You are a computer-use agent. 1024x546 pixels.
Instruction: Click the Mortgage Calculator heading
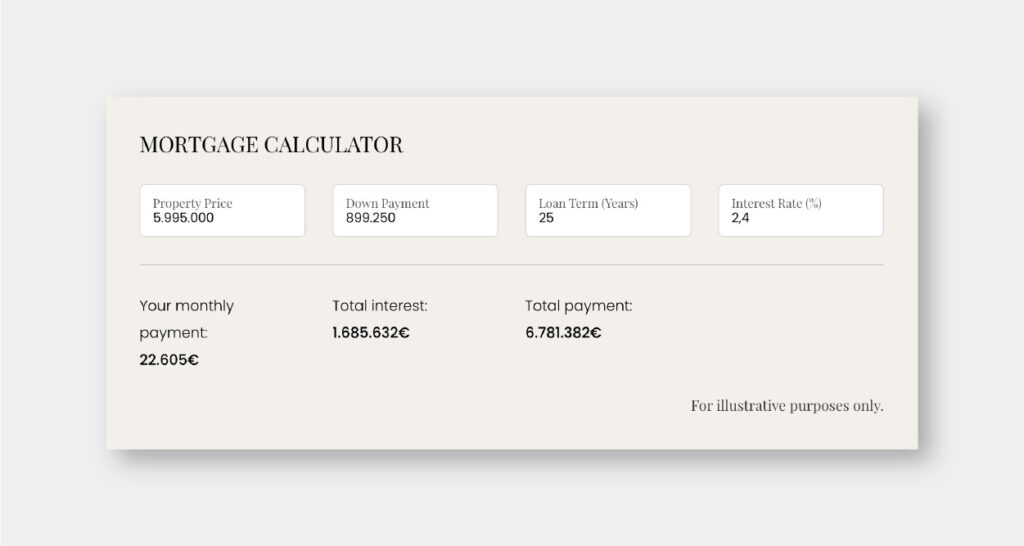[271, 145]
